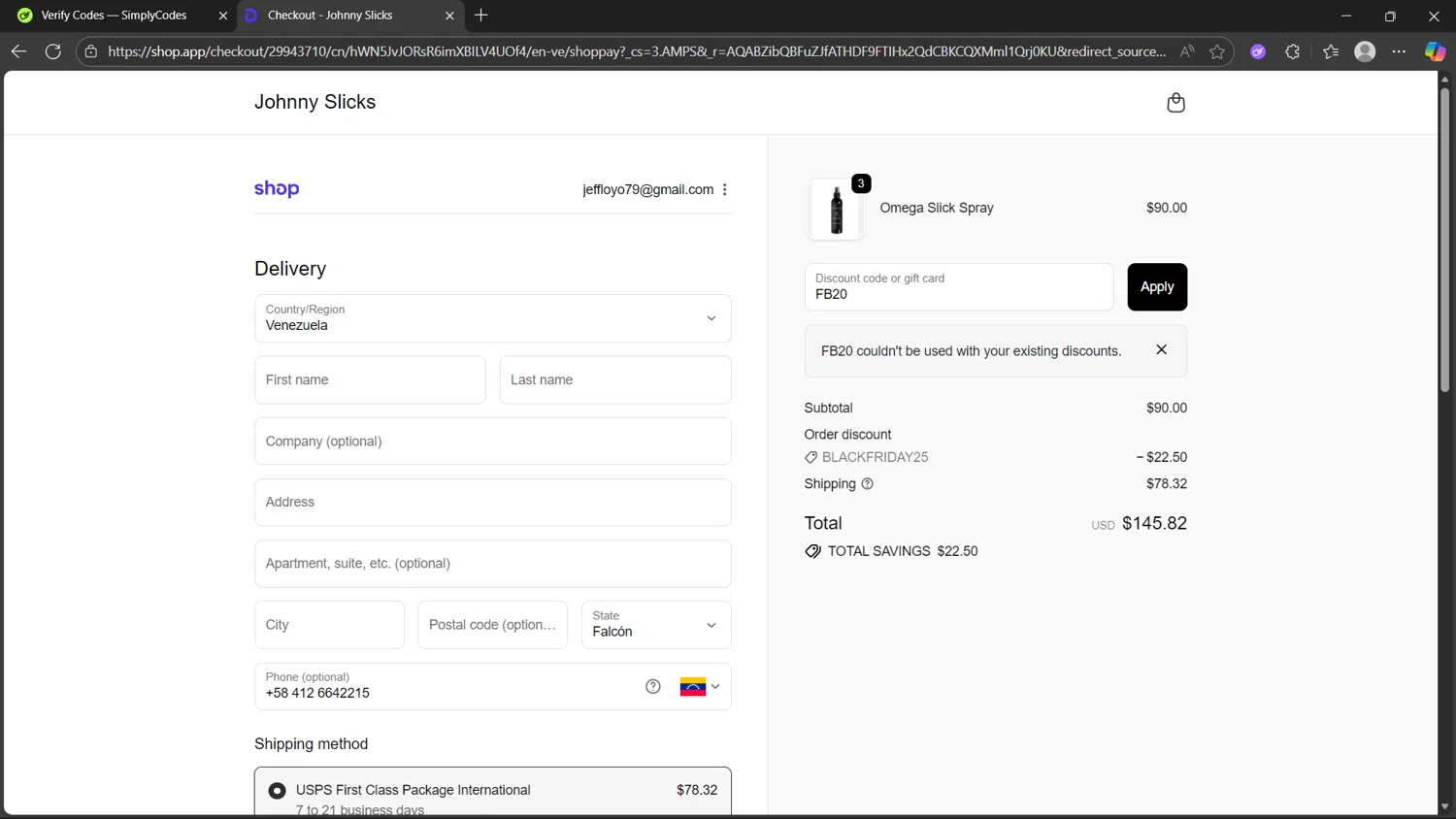Screen dimensions: 1456x819
Task: Click the Johnny Slicks store name link
Action: click(x=314, y=102)
